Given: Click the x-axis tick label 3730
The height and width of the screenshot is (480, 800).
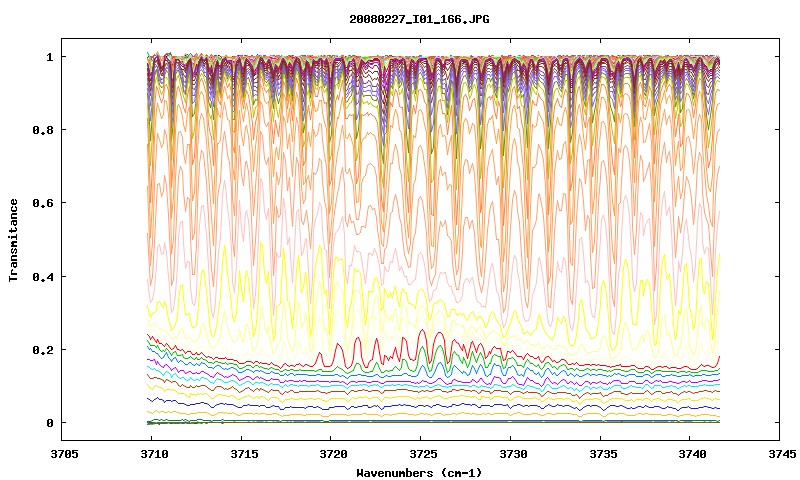Looking at the screenshot, I should 513,454.
